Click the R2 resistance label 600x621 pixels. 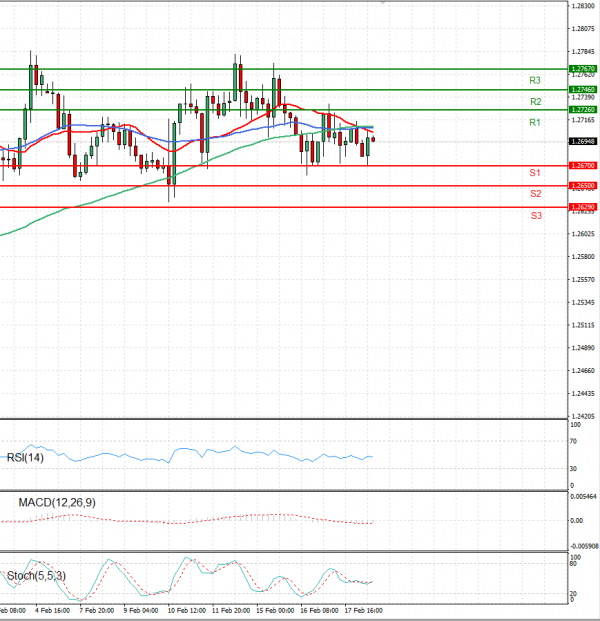(535, 102)
